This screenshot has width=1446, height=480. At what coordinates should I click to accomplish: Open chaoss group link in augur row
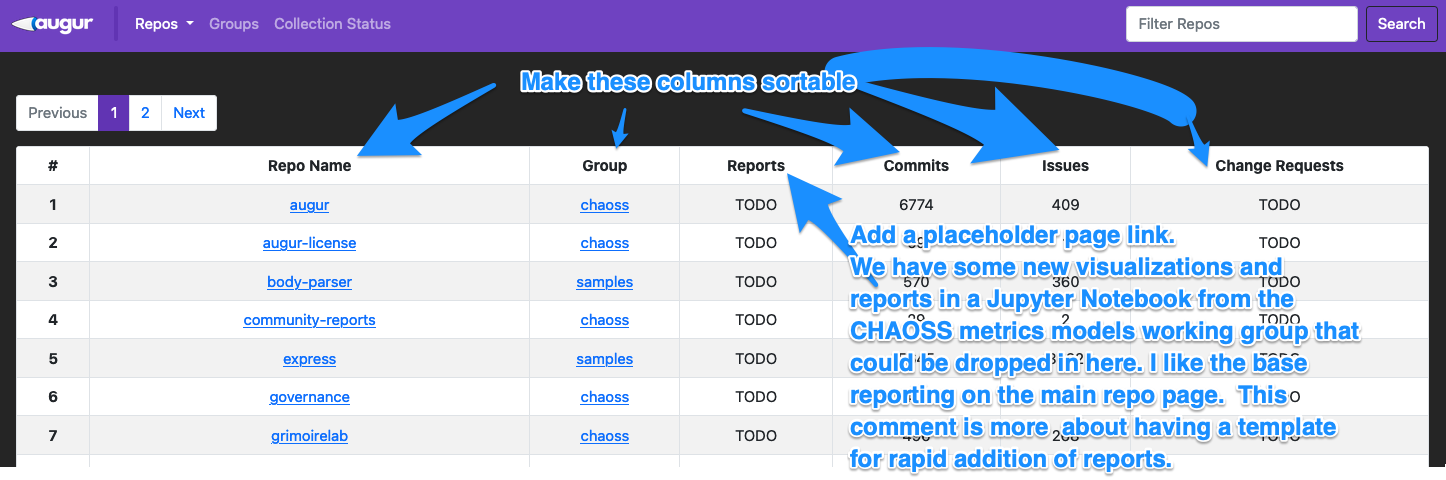click(x=605, y=205)
